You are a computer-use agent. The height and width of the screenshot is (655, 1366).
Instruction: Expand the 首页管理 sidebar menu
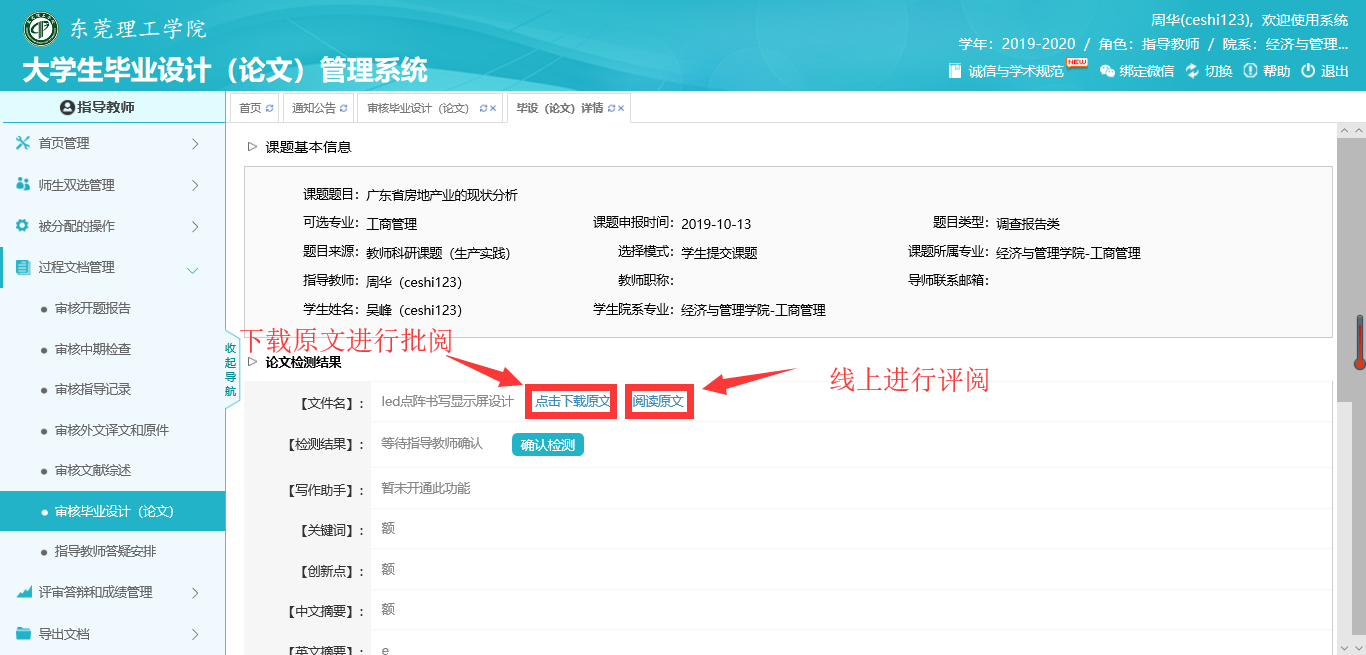[194, 144]
